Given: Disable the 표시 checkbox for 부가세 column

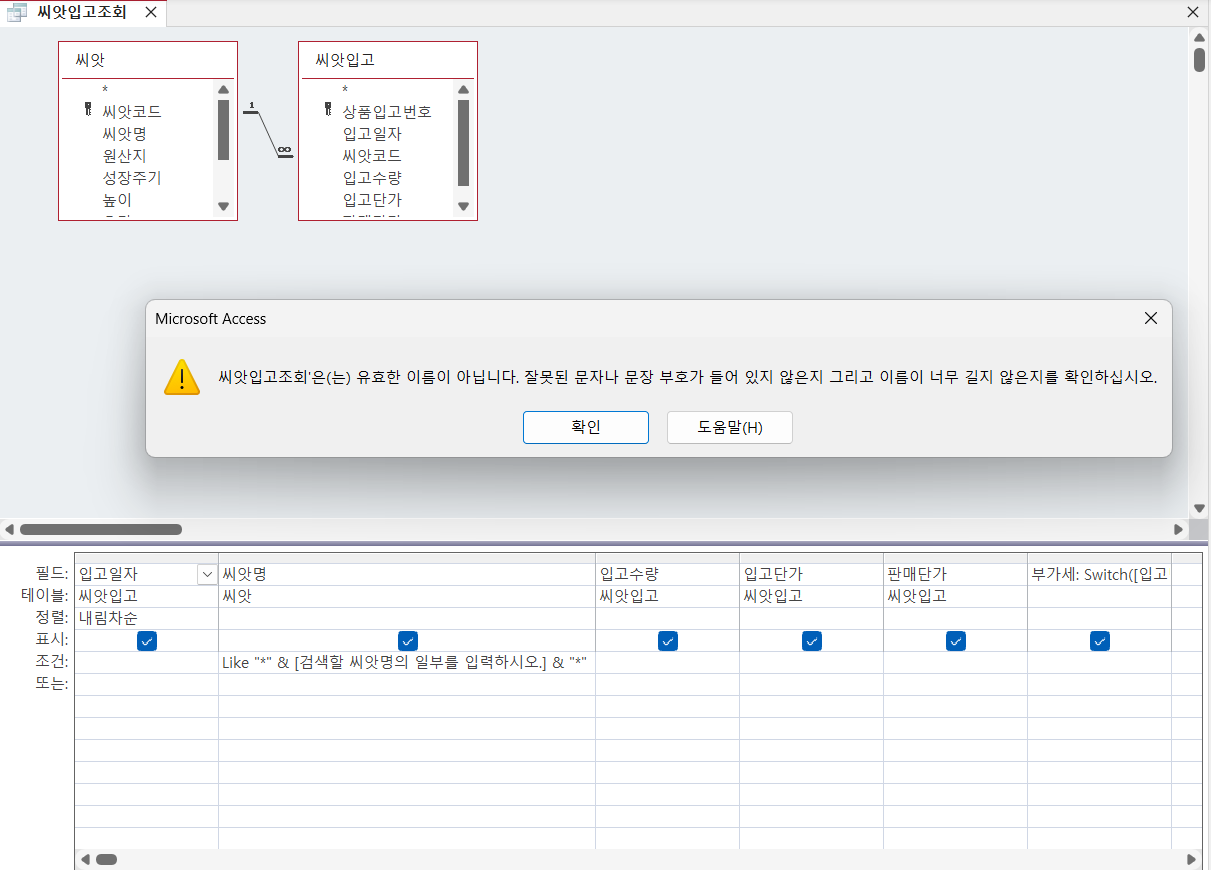Looking at the screenshot, I should click(x=1099, y=641).
